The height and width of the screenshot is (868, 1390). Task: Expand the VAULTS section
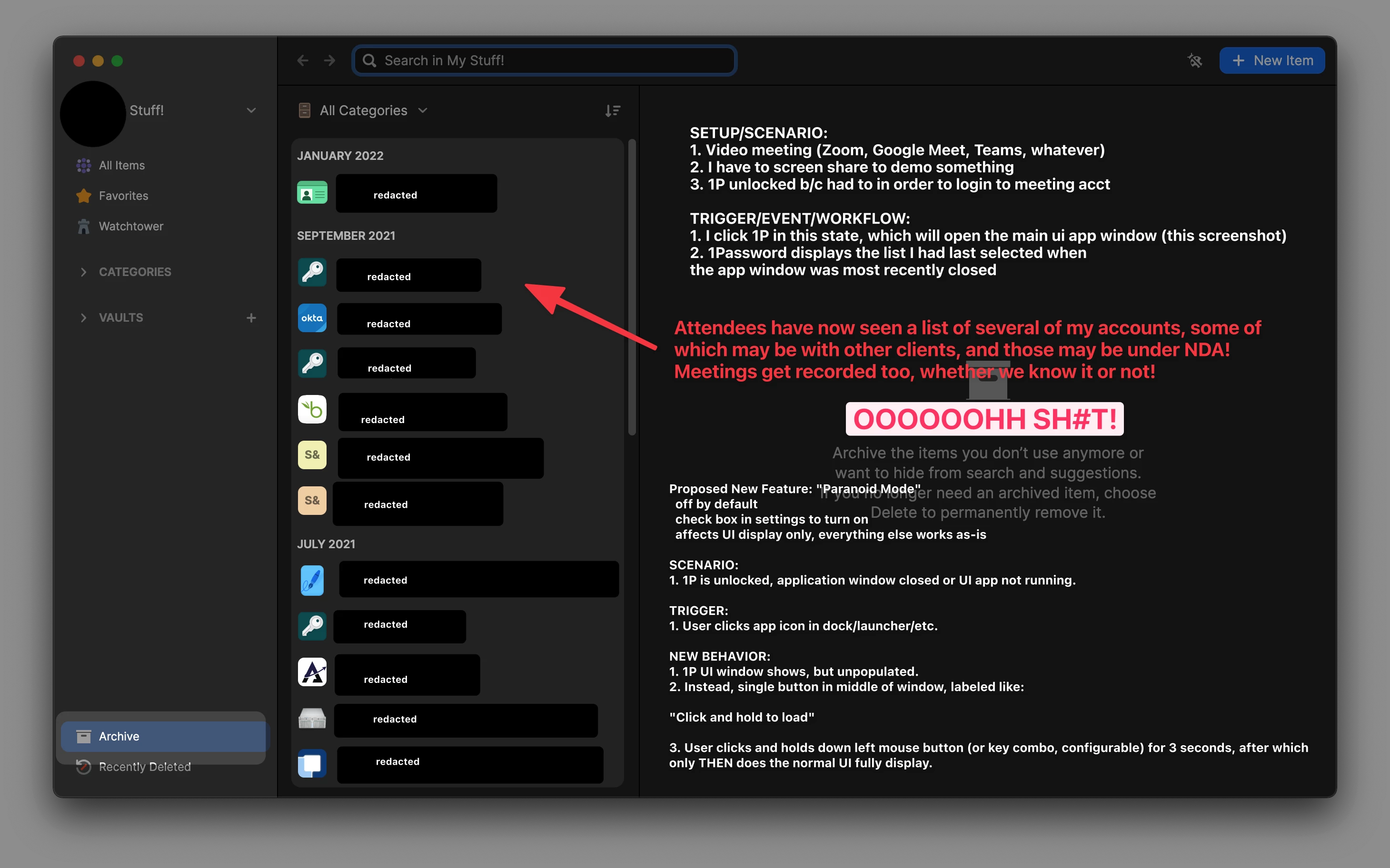point(84,317)
